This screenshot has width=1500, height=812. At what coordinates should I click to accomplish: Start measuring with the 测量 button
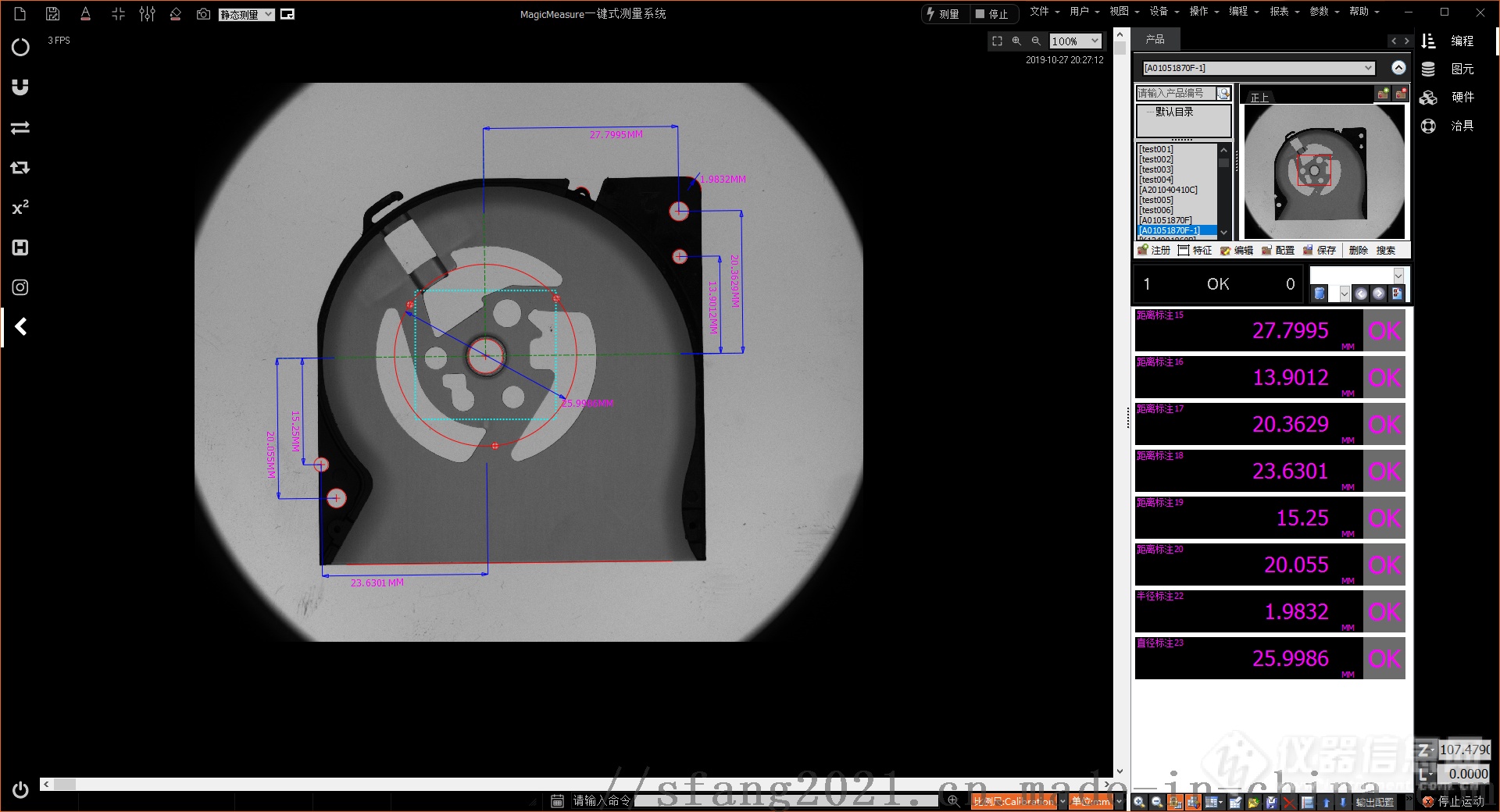coord(943,14)
